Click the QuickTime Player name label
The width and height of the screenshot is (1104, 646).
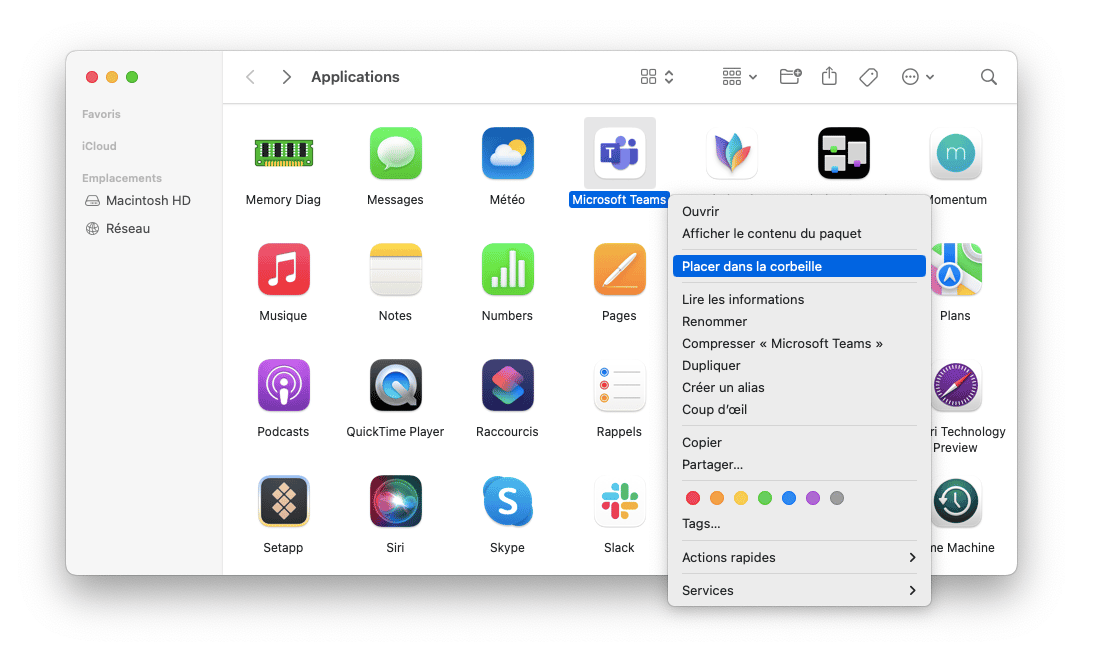click(395, 431)
